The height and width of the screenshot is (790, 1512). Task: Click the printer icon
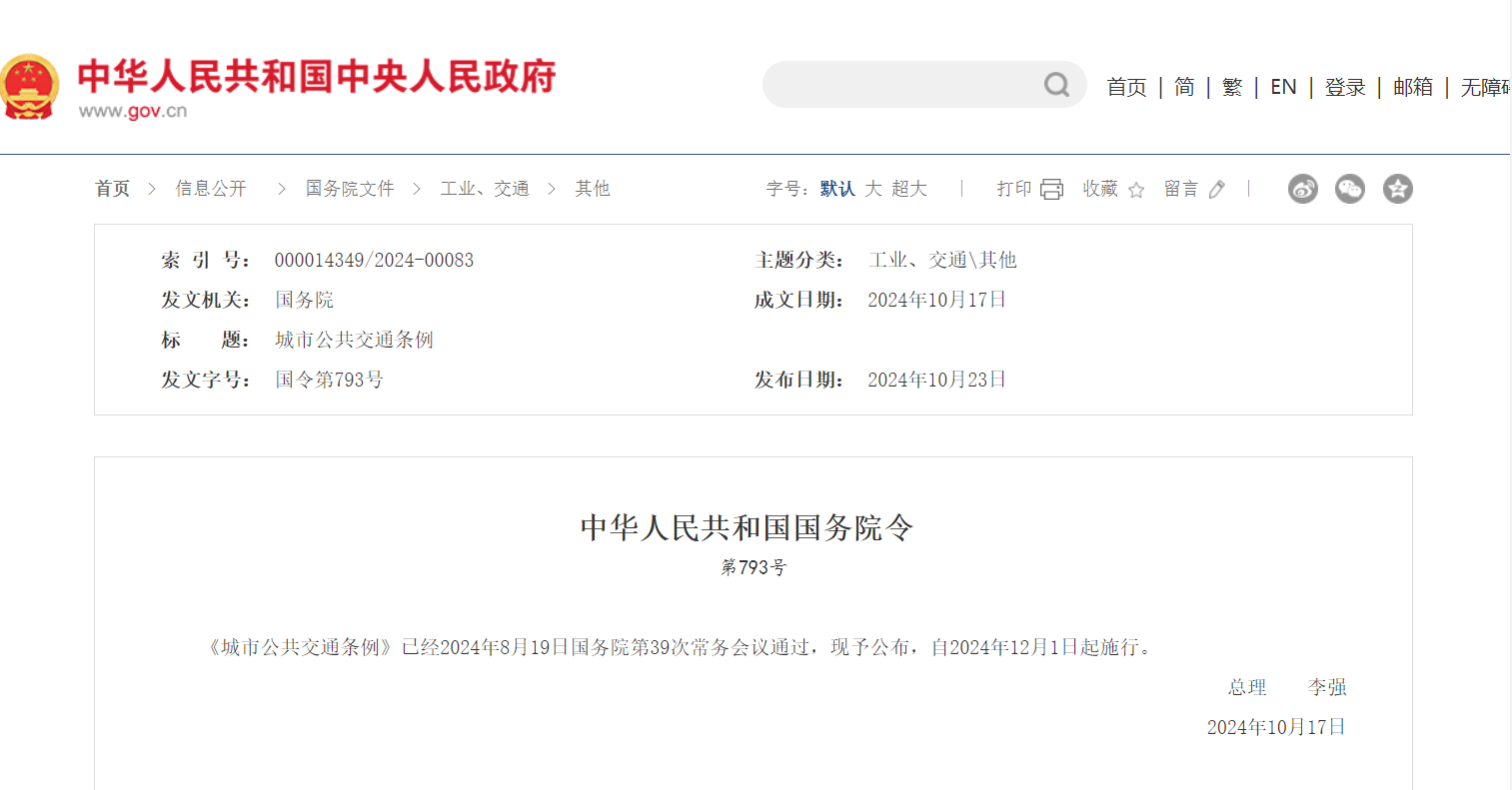(1051, 189)
